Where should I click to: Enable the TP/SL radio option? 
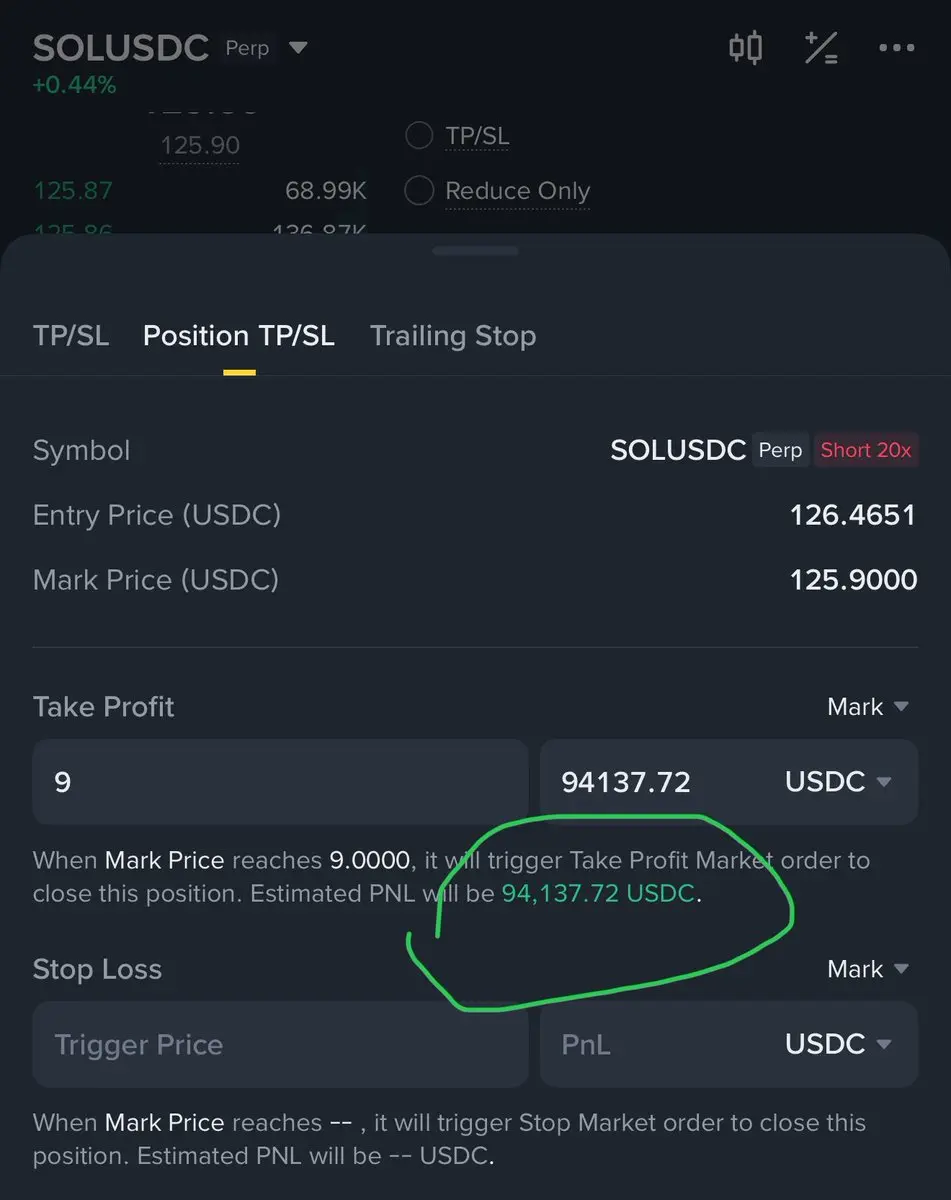[x=419, y=136]
